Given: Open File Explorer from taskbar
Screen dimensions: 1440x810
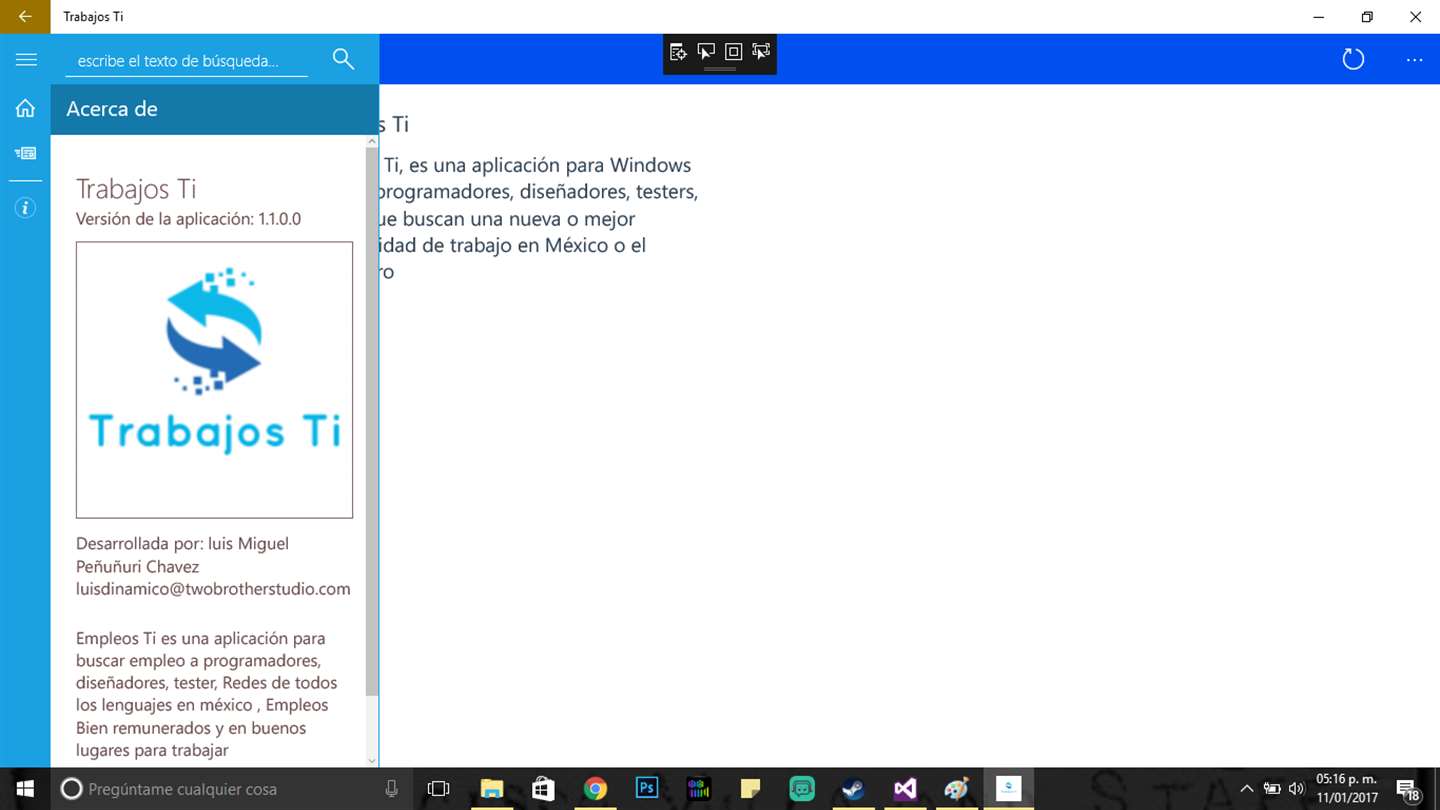Looking at the screenshot, I should (491, 789).
